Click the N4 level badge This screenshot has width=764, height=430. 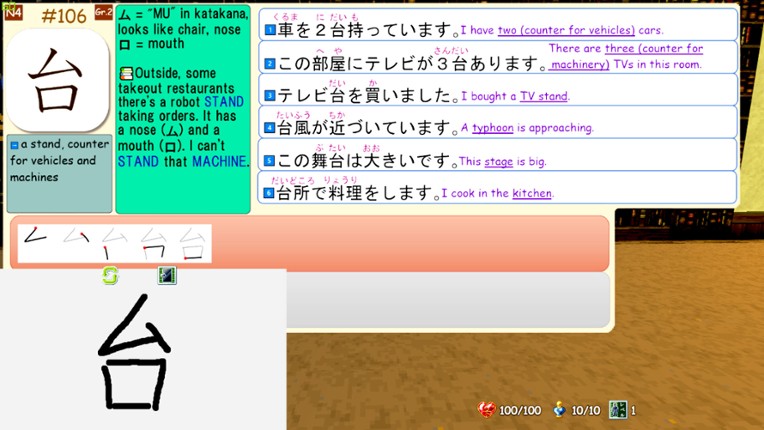[13, 12]
